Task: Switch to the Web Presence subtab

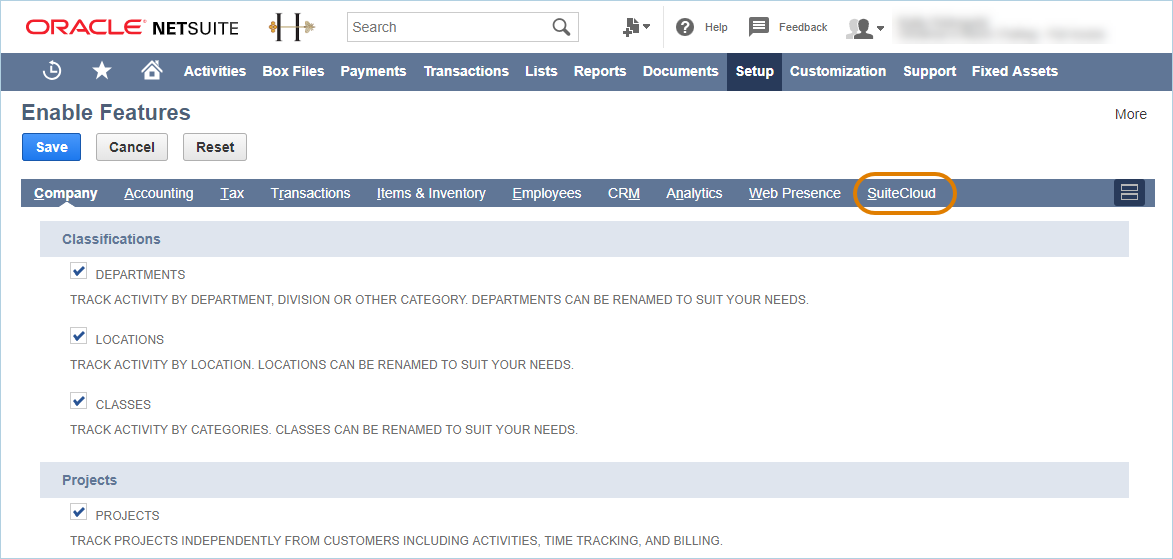Action: (794, 193)
